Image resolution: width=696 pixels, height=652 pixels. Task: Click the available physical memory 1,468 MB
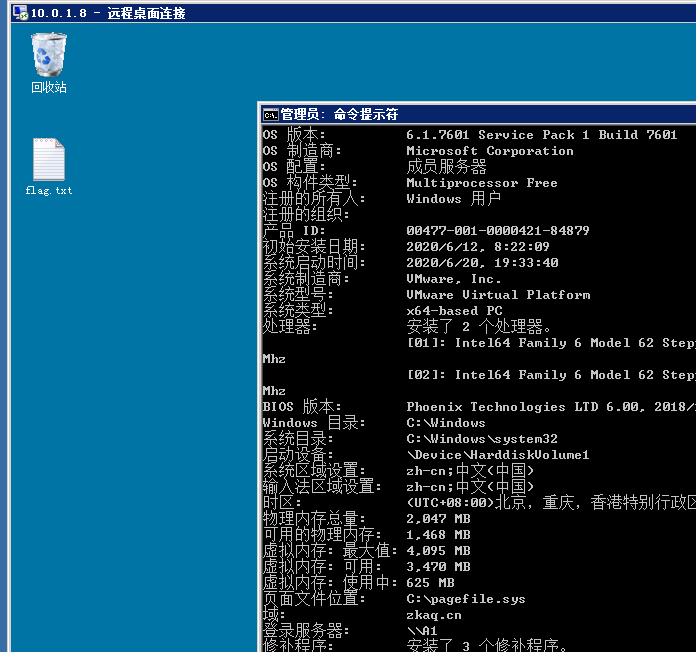pyautogui.click(x=438, y=534)
